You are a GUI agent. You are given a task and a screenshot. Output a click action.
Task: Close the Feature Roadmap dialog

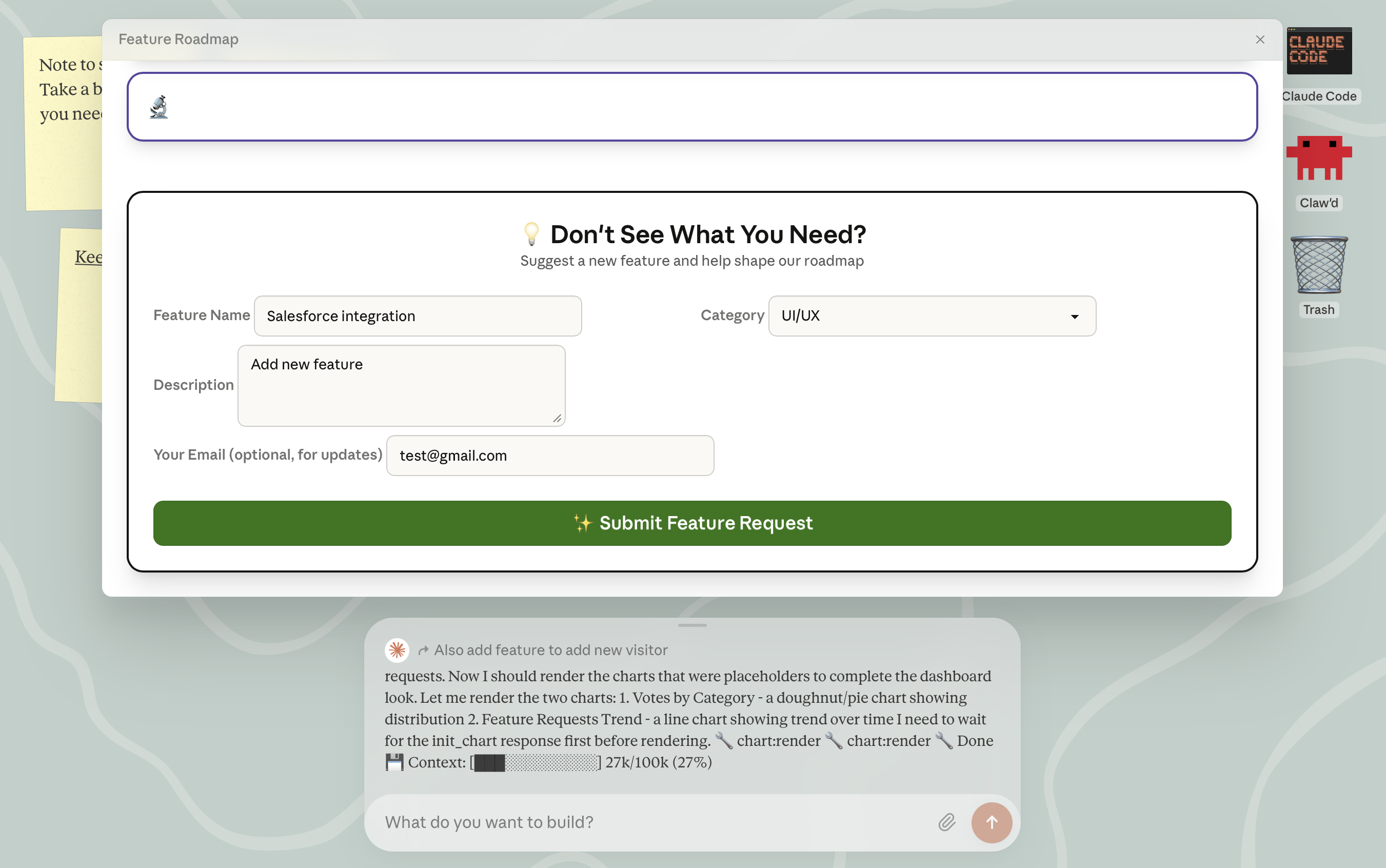coord(1260,39)
